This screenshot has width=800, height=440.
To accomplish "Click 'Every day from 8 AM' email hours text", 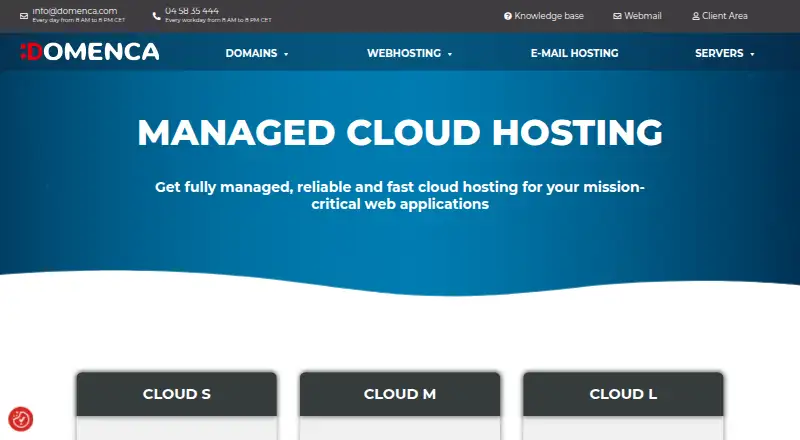I will point(79,20).
